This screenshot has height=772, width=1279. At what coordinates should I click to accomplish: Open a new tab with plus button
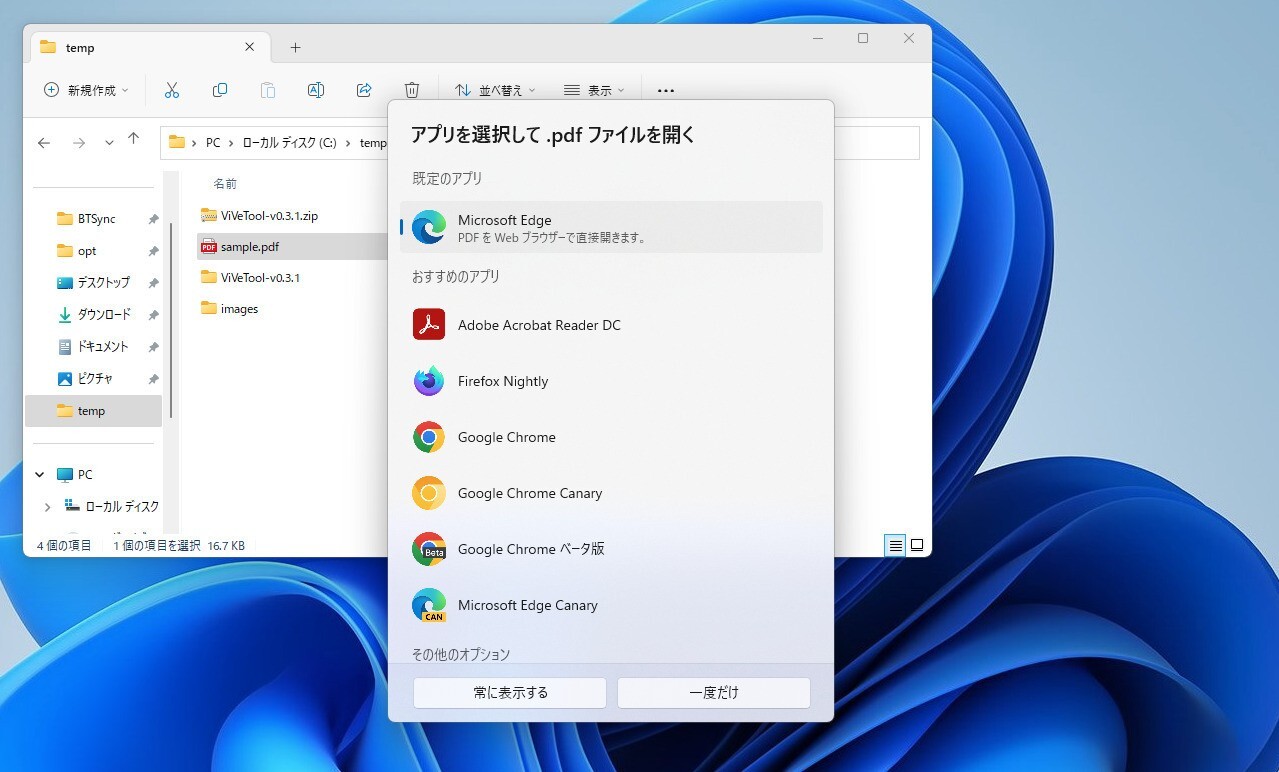[295, 47]
